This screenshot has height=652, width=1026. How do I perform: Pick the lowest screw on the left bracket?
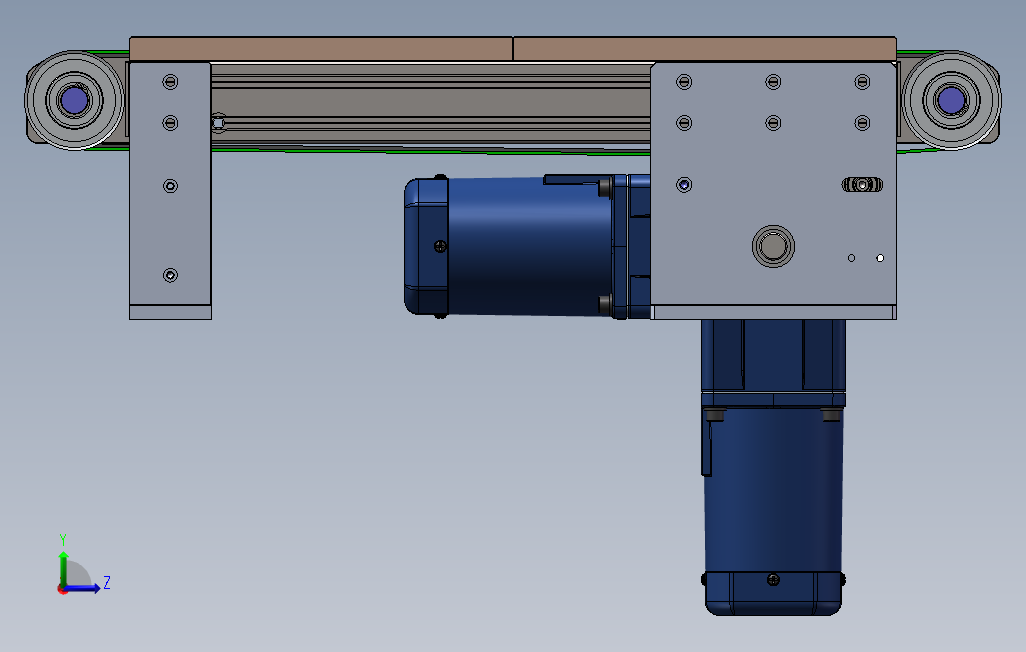coord(170,275)
